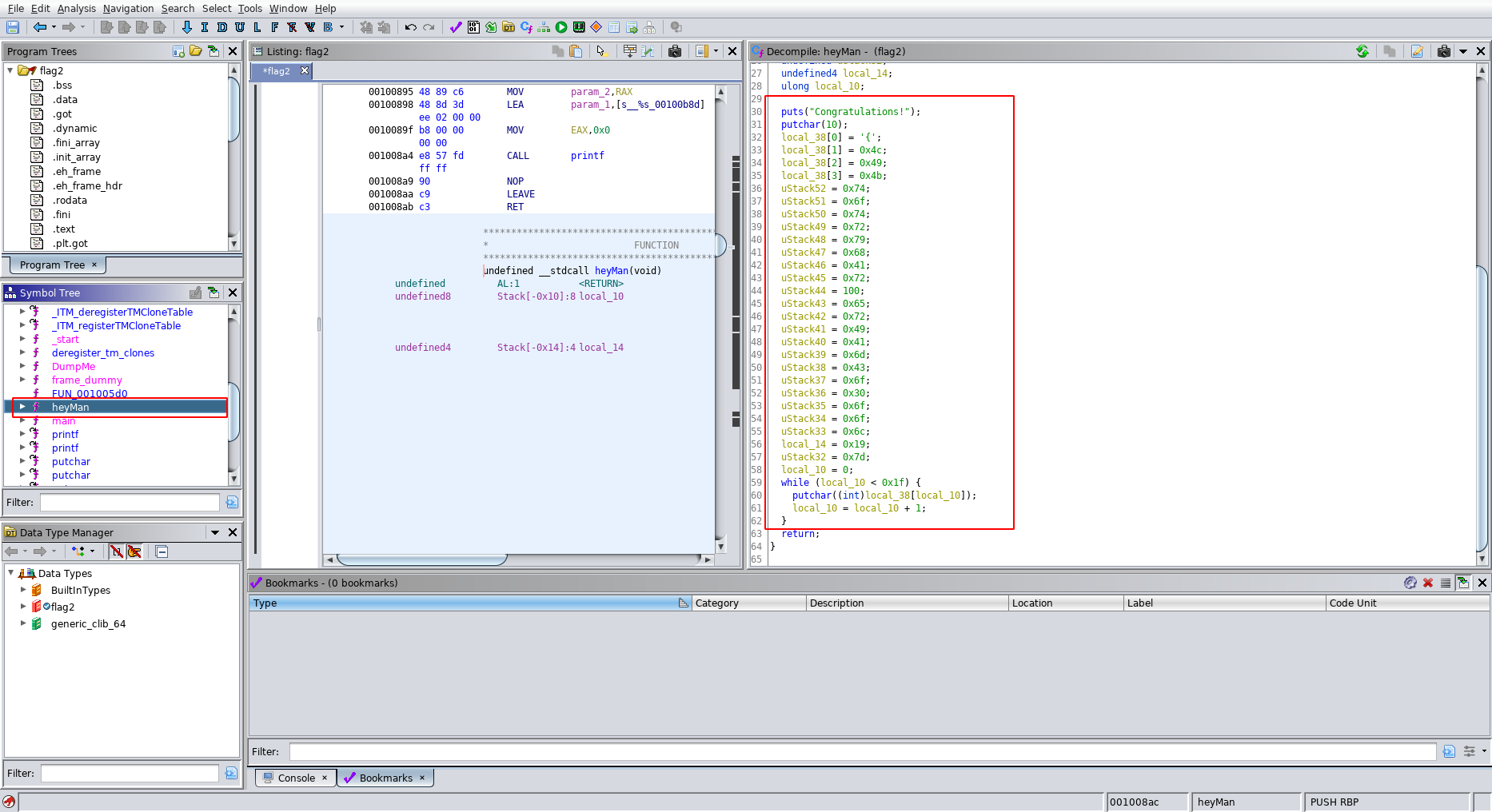This screenshot has height=812, width=1492.
Task: Sort bookmarks by Category column header
Action: tap(748, 603)
